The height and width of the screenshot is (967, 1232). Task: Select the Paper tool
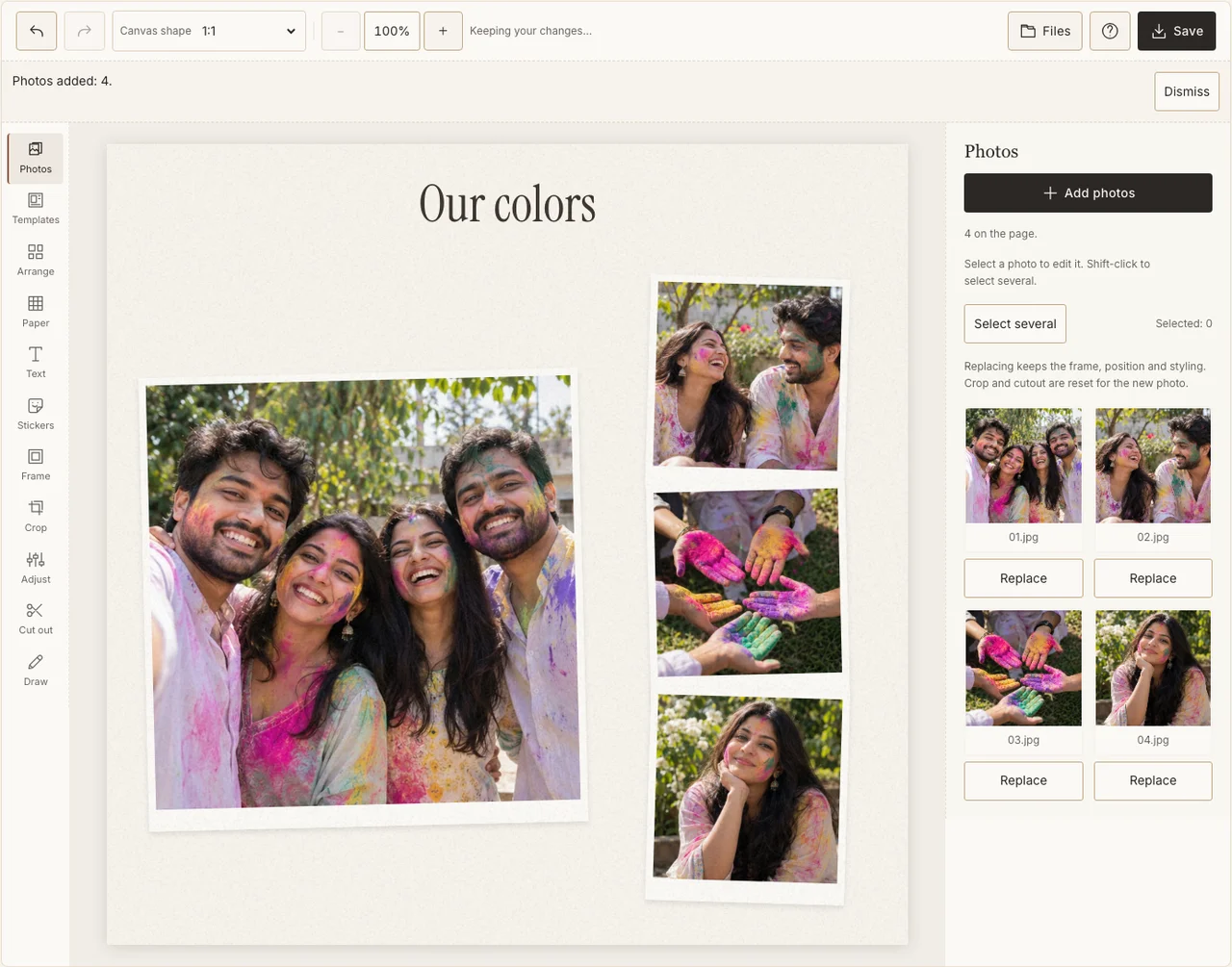click(x=36, y=312)
